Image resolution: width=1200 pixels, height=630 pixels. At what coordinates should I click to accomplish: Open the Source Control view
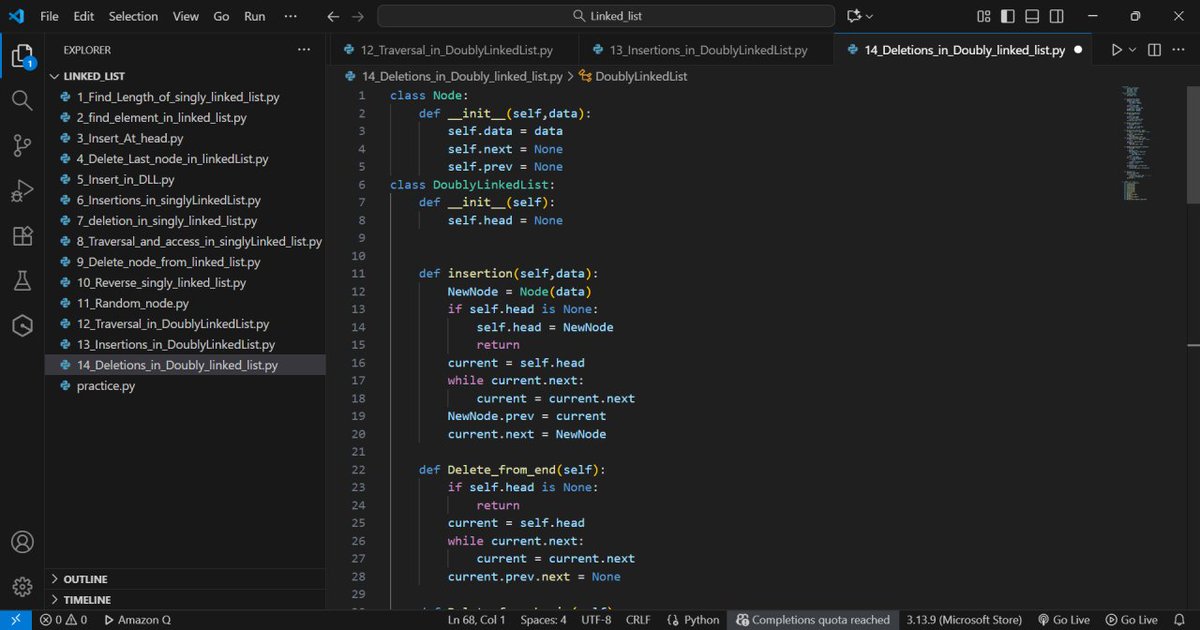tap(22, 145)
